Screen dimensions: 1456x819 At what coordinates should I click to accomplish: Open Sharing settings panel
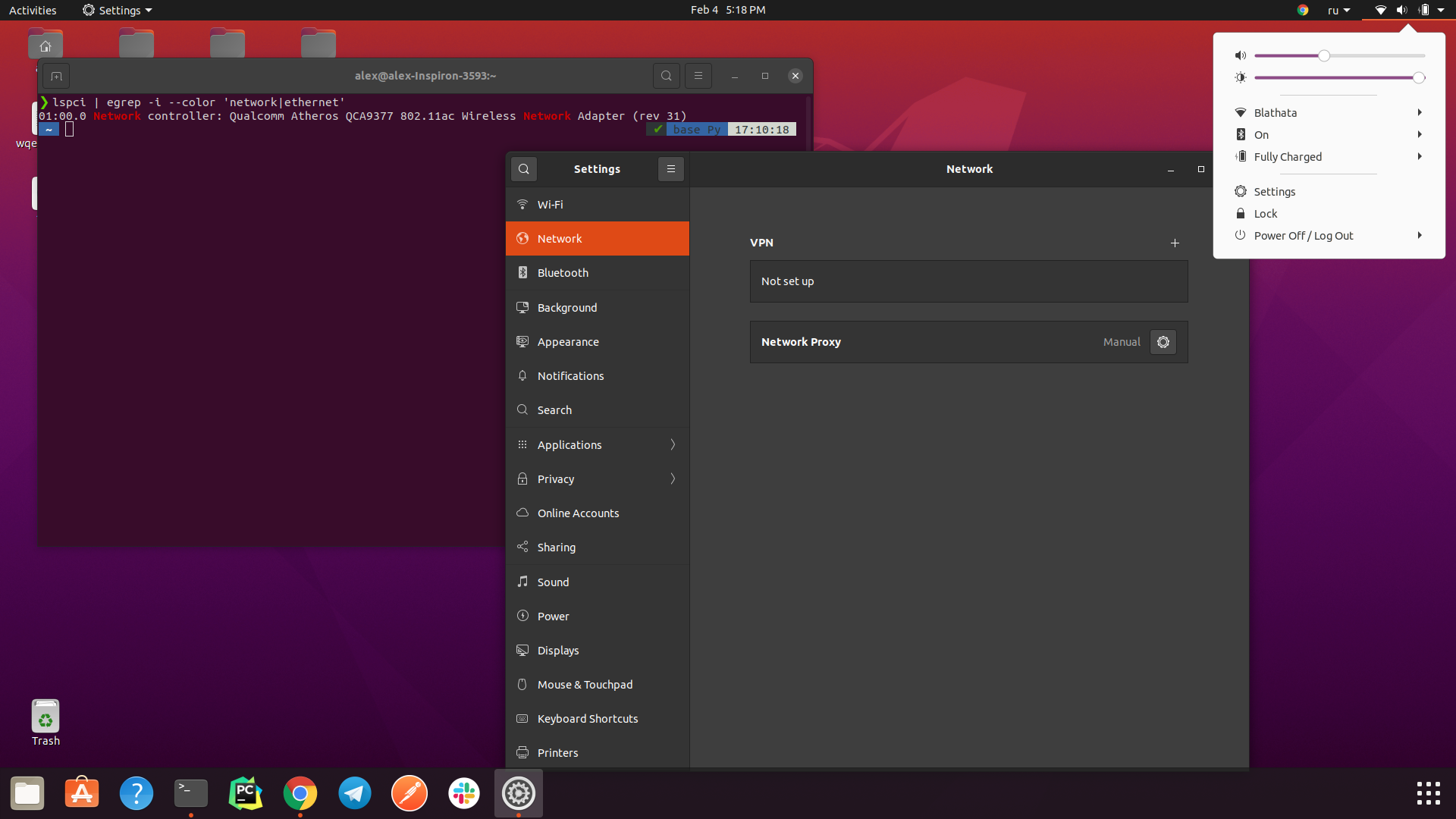coord(598,547)
